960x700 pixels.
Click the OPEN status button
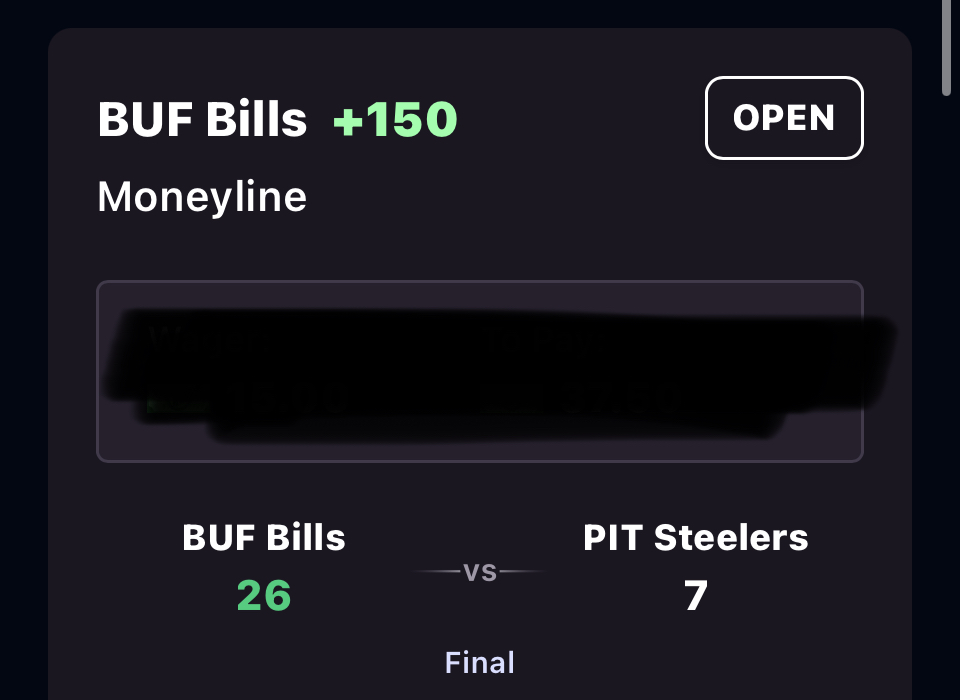point(784,118)
